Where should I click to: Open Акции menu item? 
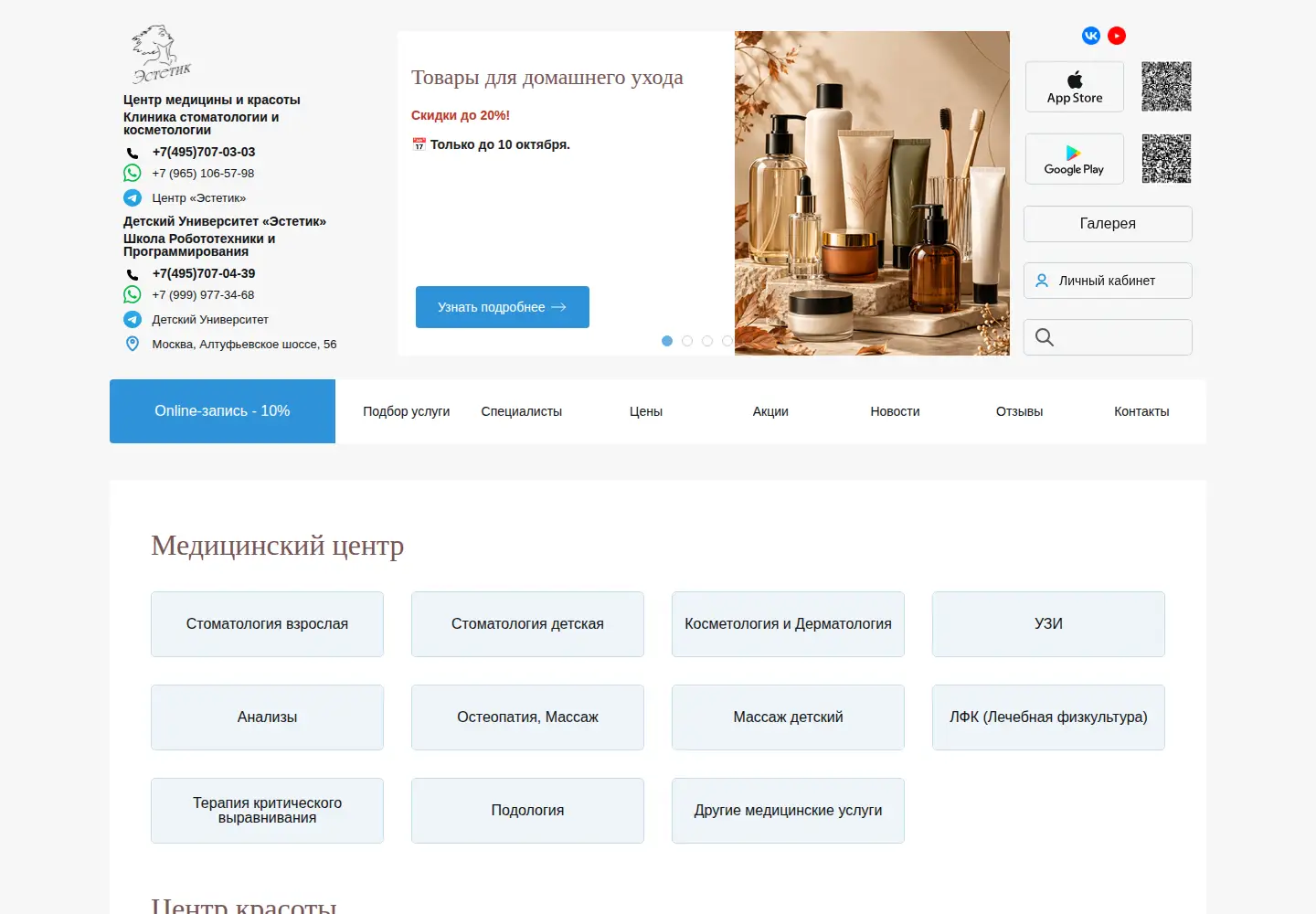click(x=770, y=411)
